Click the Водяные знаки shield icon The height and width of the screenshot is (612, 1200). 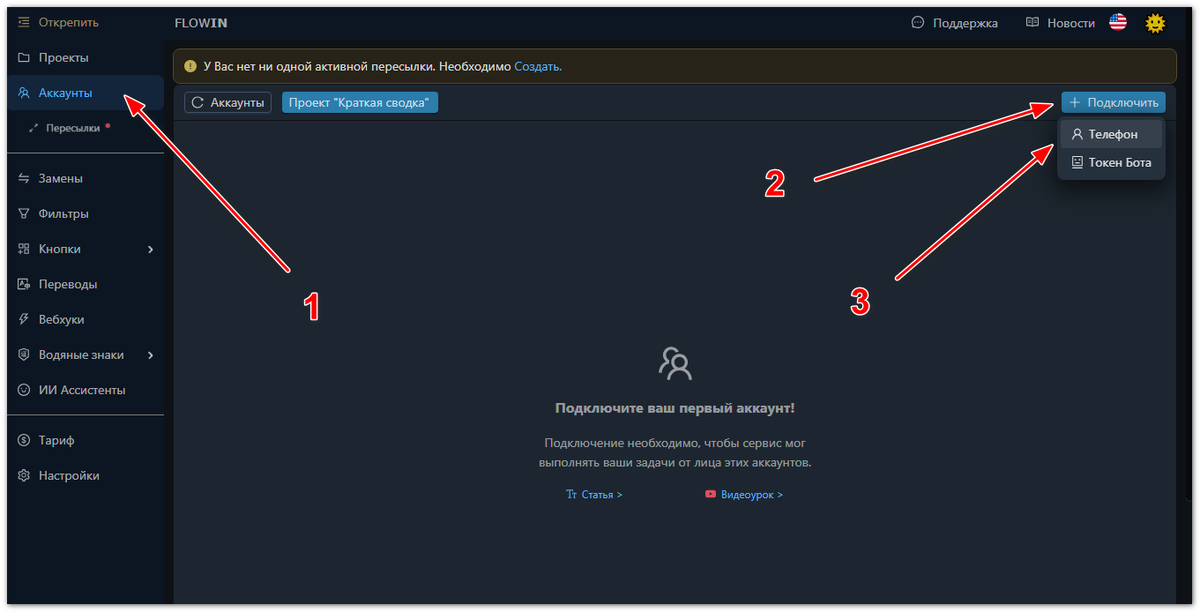coord(24,355)
